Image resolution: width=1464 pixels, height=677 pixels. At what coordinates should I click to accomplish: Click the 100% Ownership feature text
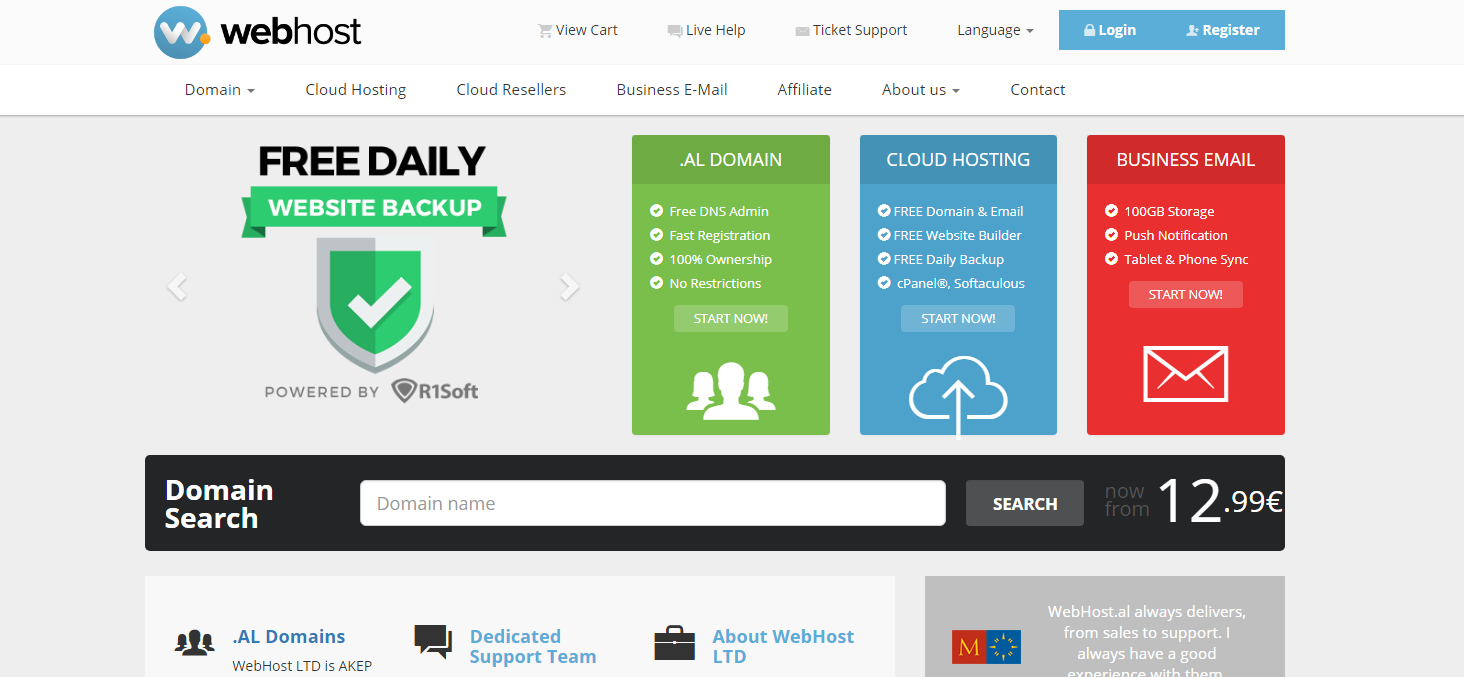coord(721,259)
